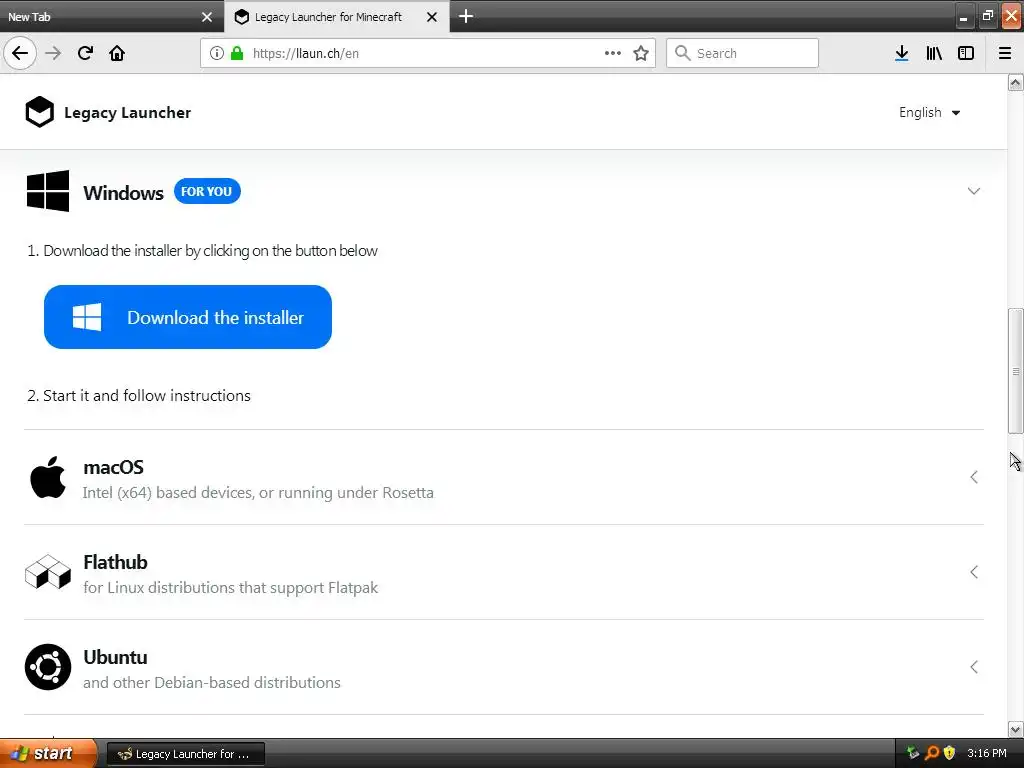Image resolution: width=1024 pixels, height=768 pixels.
Task: Click '1. Download the installer' instruction text
Action: 202,251
